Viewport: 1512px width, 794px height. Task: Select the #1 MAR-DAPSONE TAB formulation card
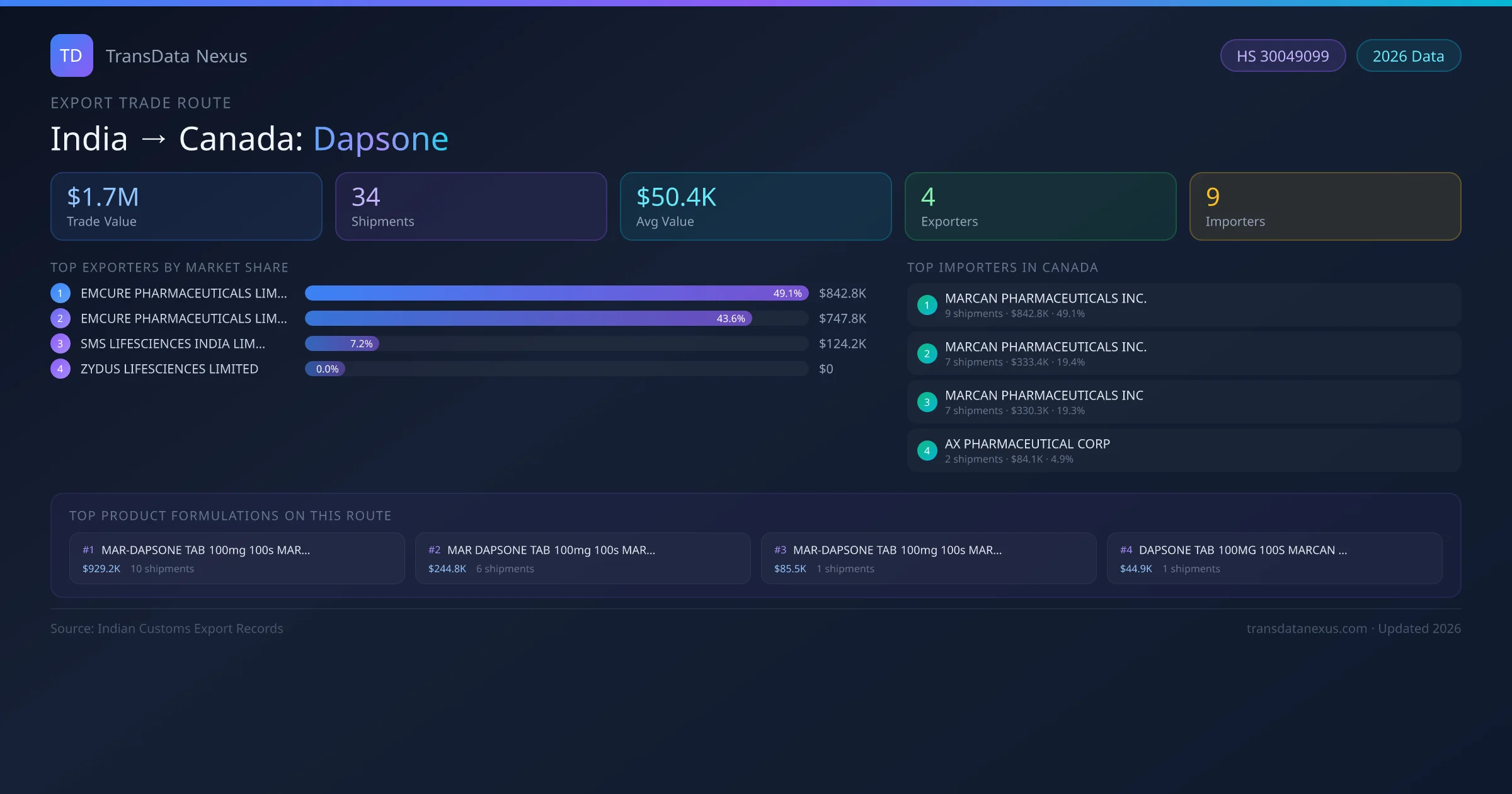coord(237,558)
